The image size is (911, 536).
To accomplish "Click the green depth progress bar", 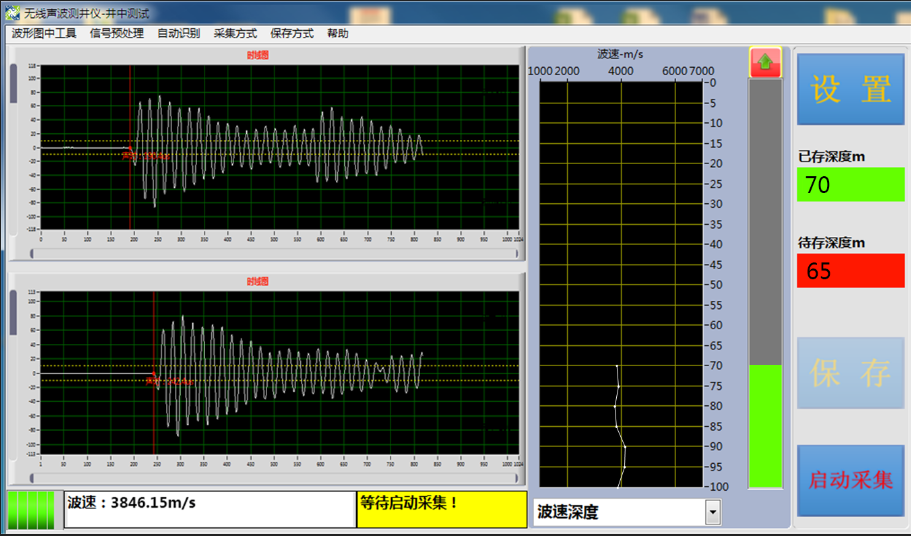I will click(x=766, y=426).
